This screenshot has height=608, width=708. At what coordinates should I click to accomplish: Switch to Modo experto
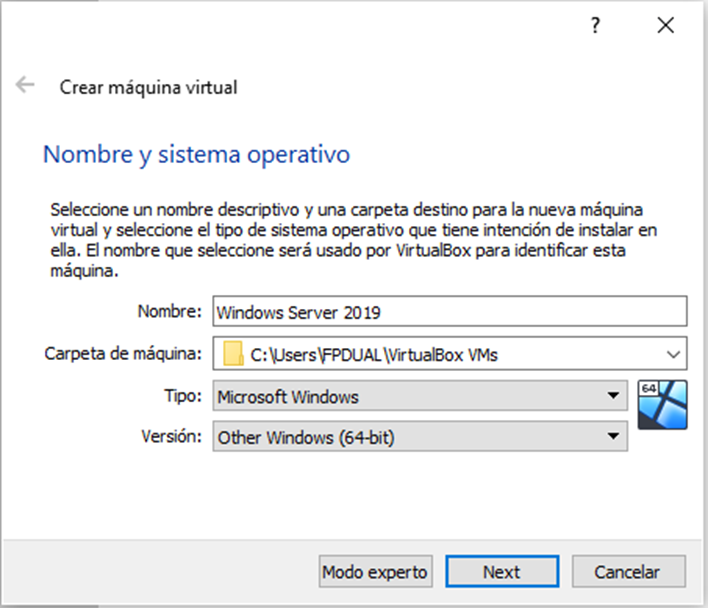[376, 571]
